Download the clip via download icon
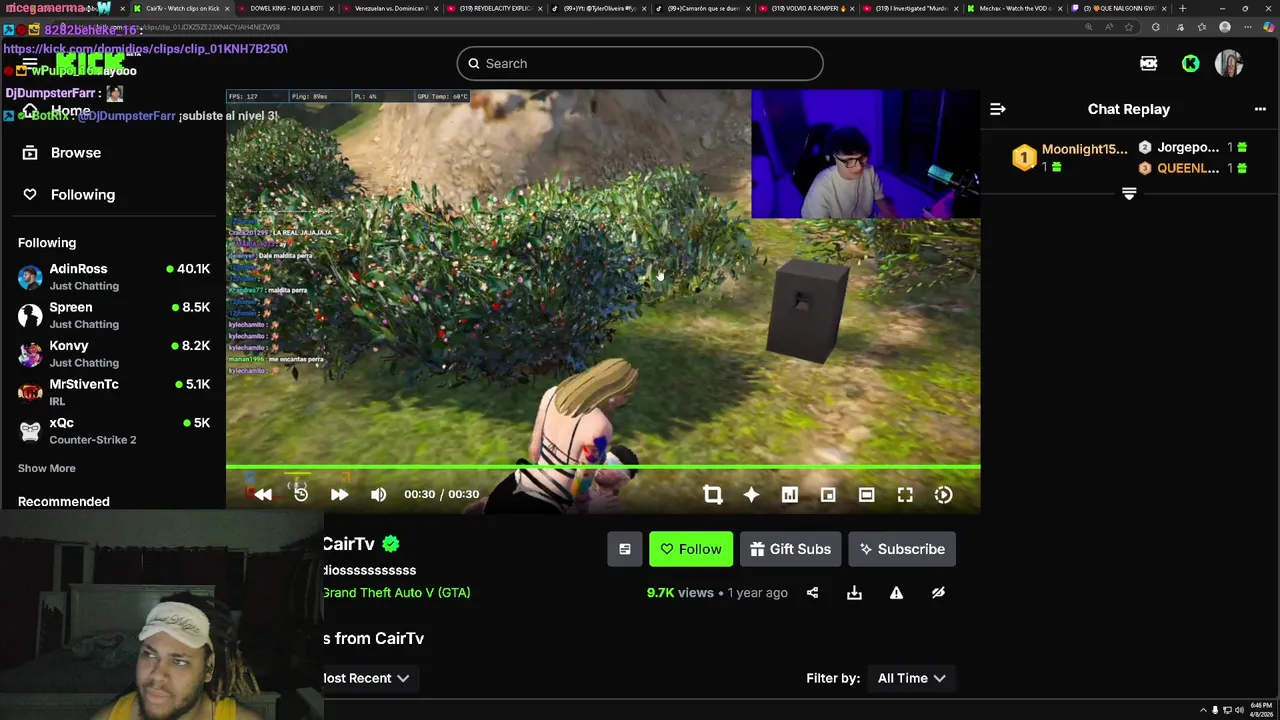The image size is (1280, 720). pos(854,593)
